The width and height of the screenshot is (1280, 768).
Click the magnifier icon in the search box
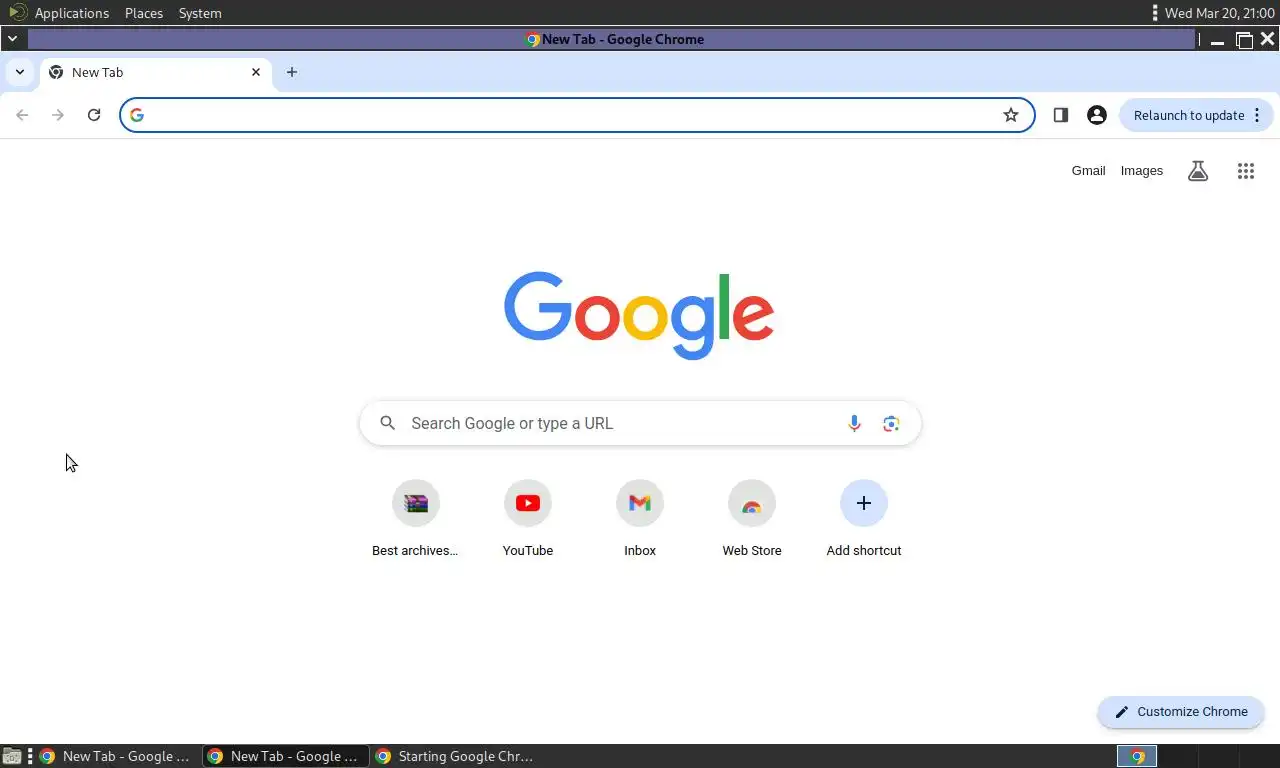pyautogui.click(x=388, y=424)
